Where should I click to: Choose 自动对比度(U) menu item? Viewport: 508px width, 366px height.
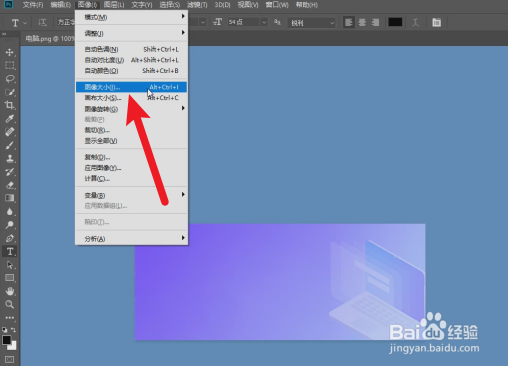click(131, 60)
